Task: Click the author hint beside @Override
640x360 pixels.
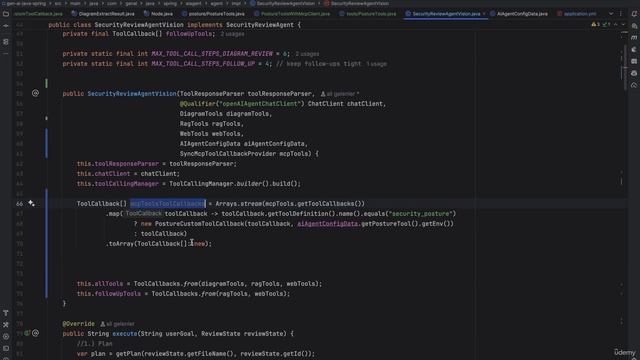Action: pyautogui.click(x=118, y=324)
